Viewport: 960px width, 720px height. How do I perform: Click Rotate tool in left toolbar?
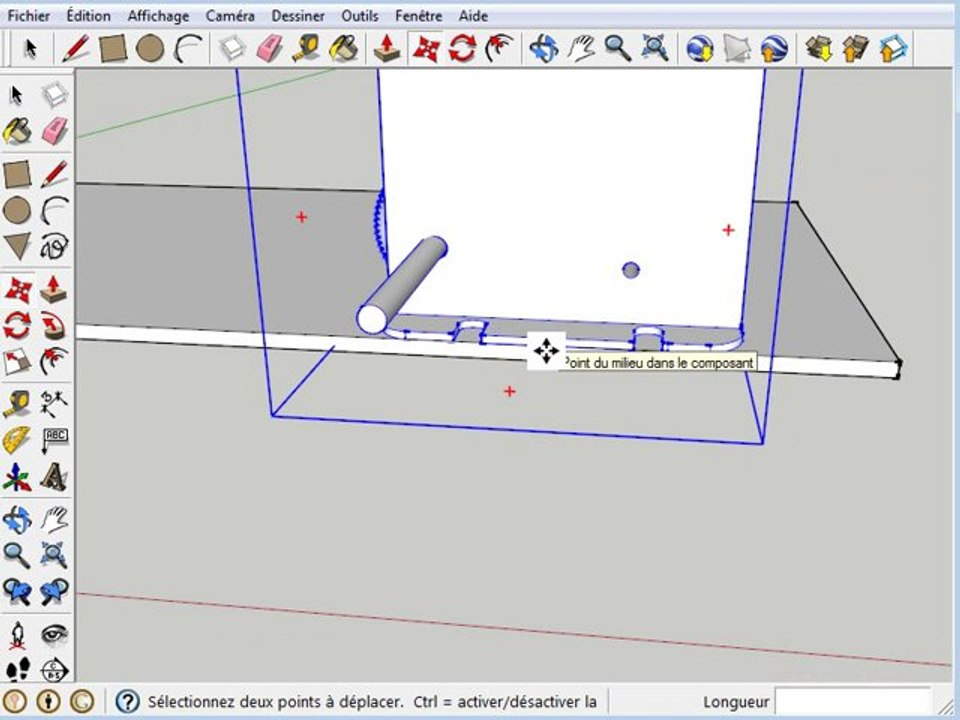click(17, 325)
